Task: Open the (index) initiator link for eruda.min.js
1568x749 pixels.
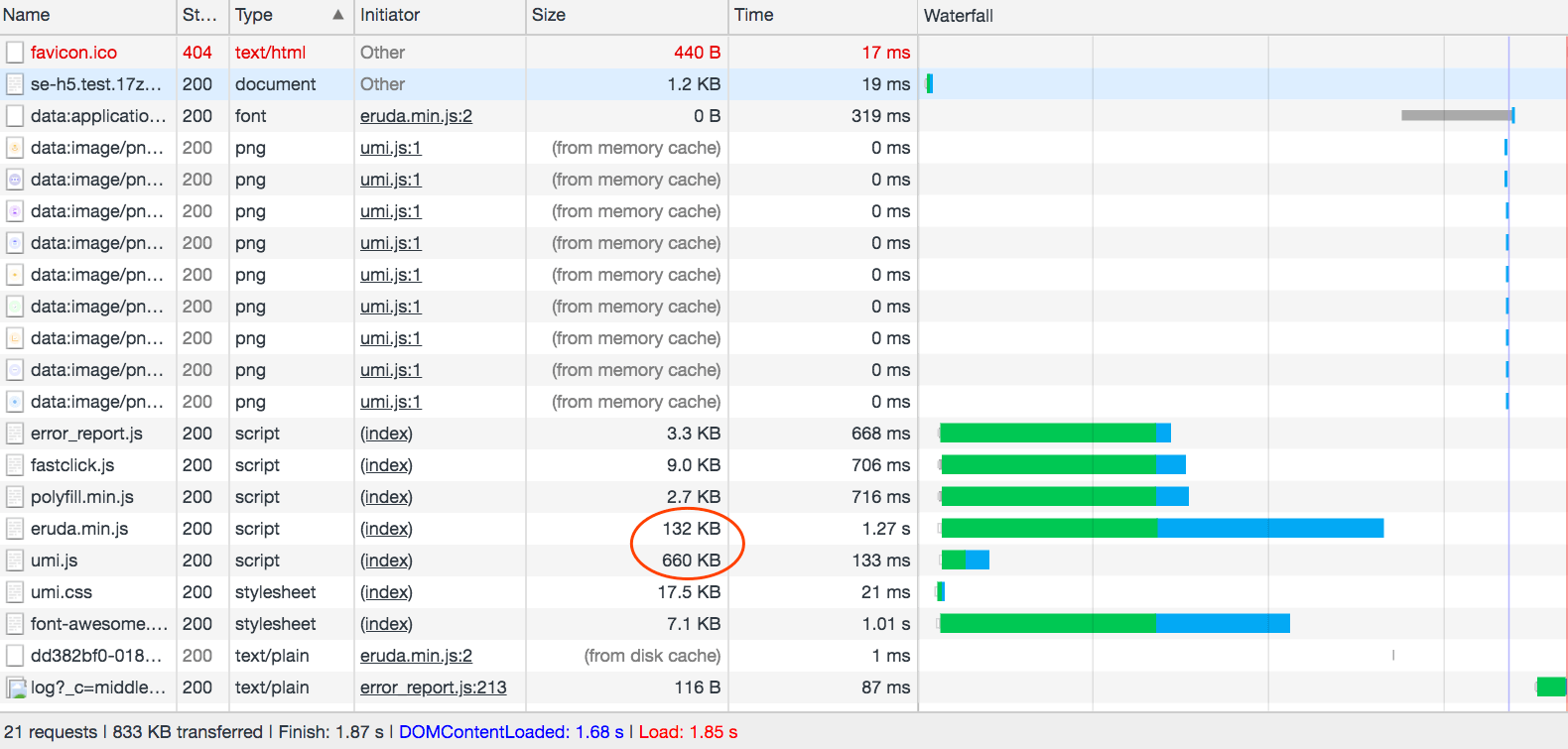Action: point(386,529)
